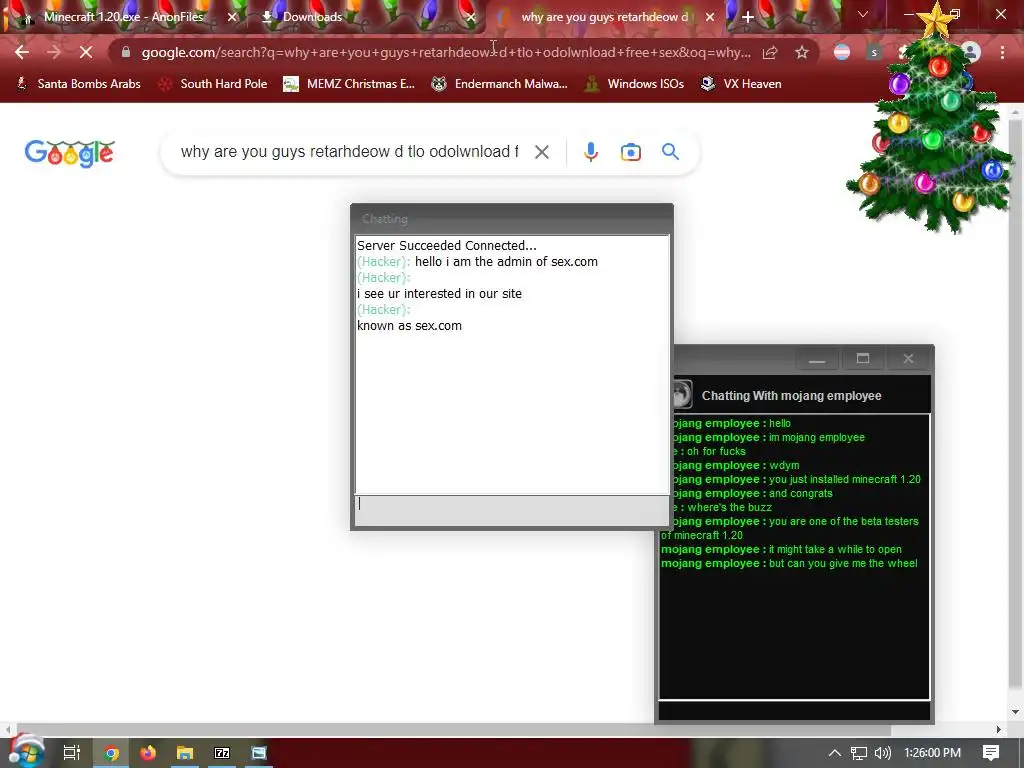Close the mojang employee chat window
1024x768 pixels.
pos(908,359)
